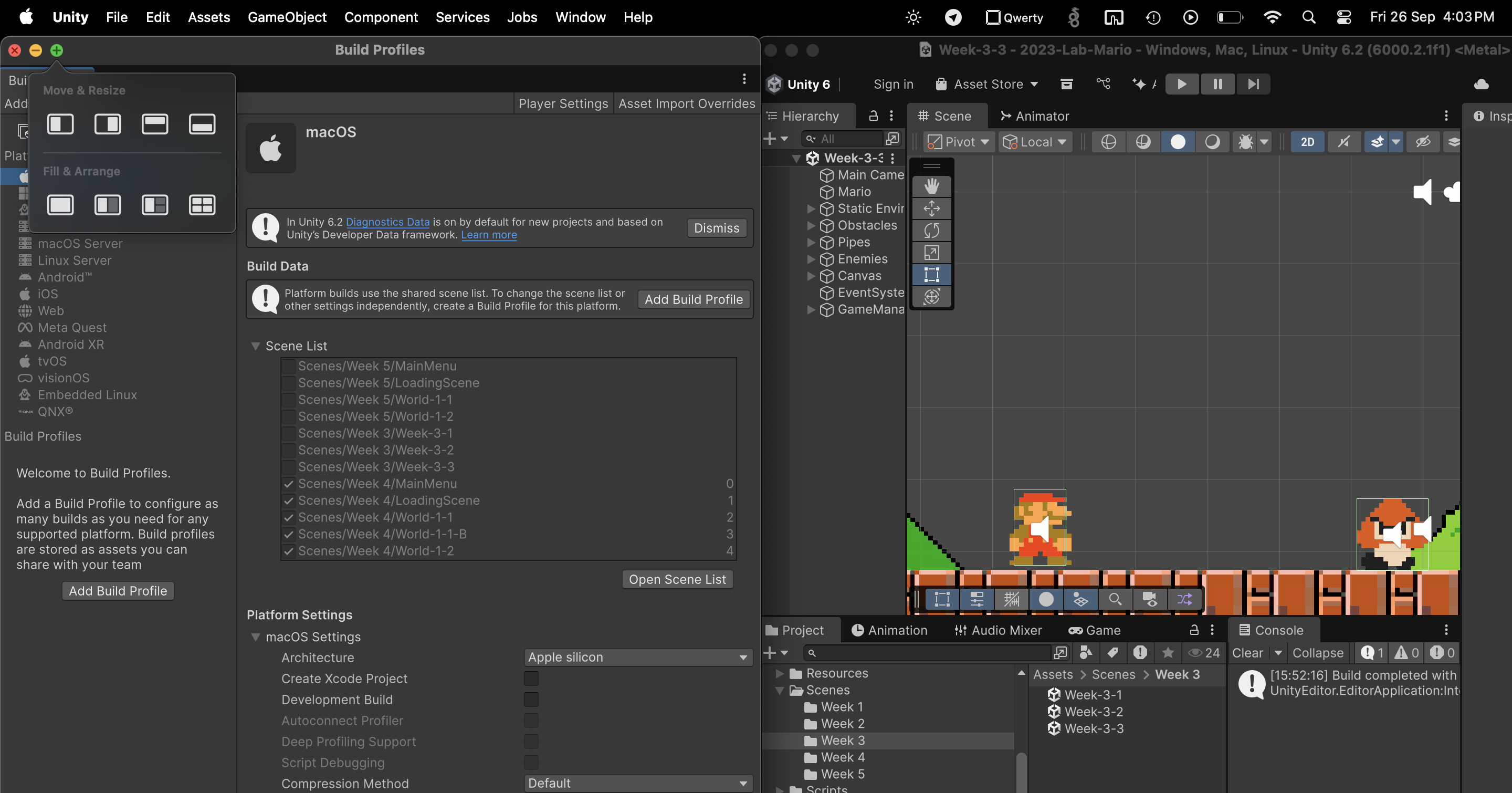Collapse the Scene List section
Screen dimensions: 1512x793
pyautogui.click(x=255, y=346)
